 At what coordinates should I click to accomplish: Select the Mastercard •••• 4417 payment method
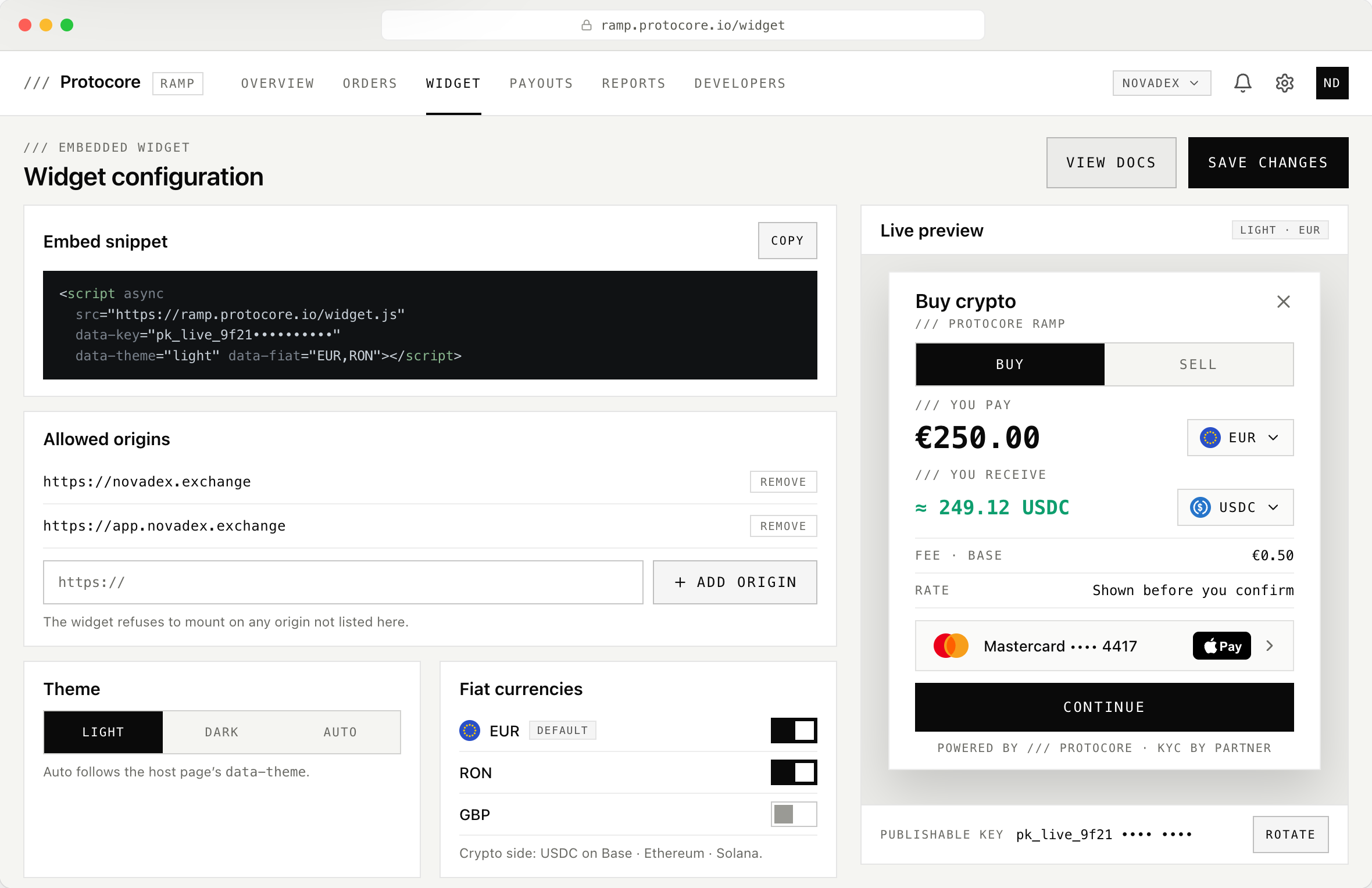(1104, 646)
